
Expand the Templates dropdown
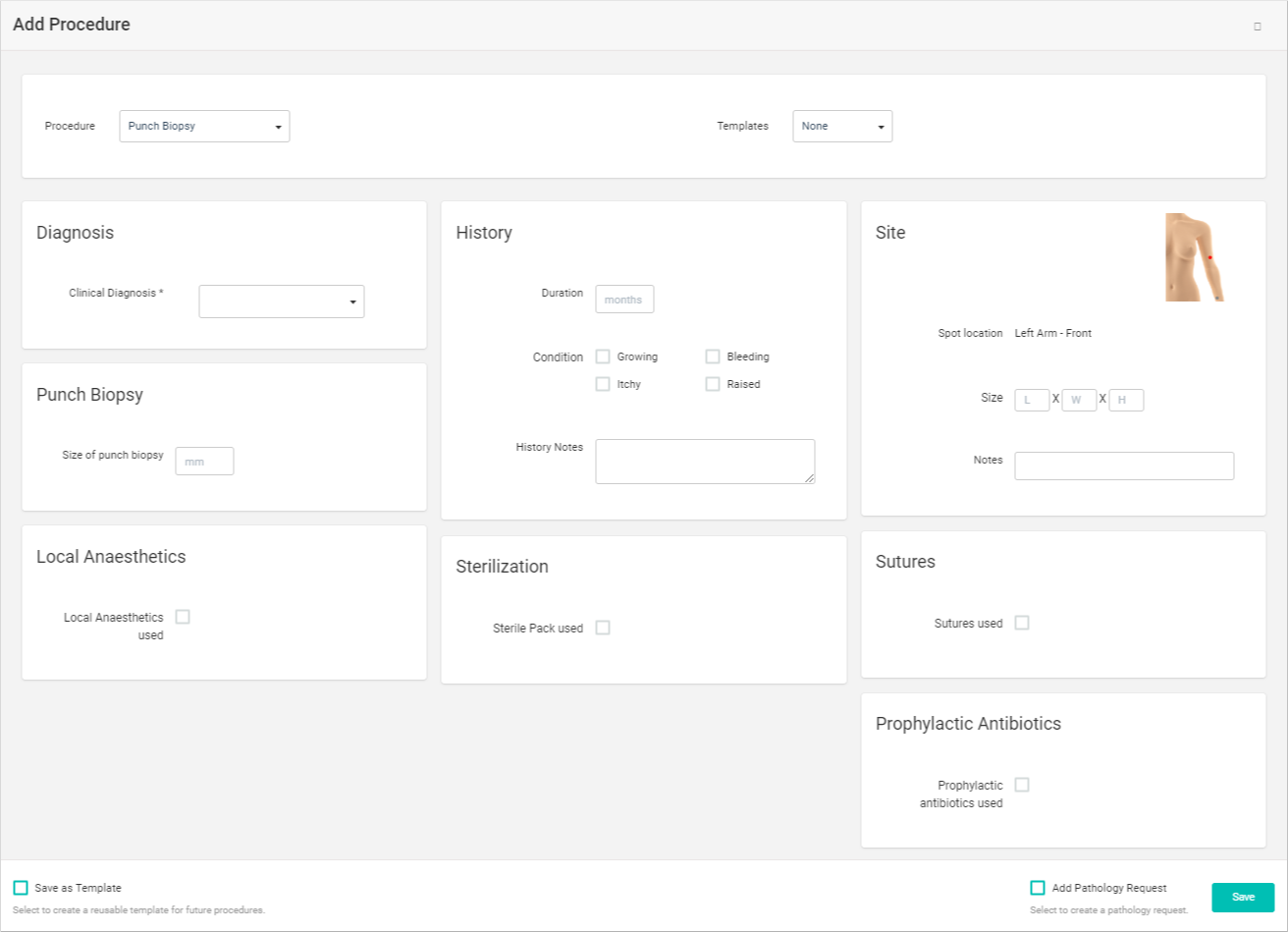click(842, 127)
